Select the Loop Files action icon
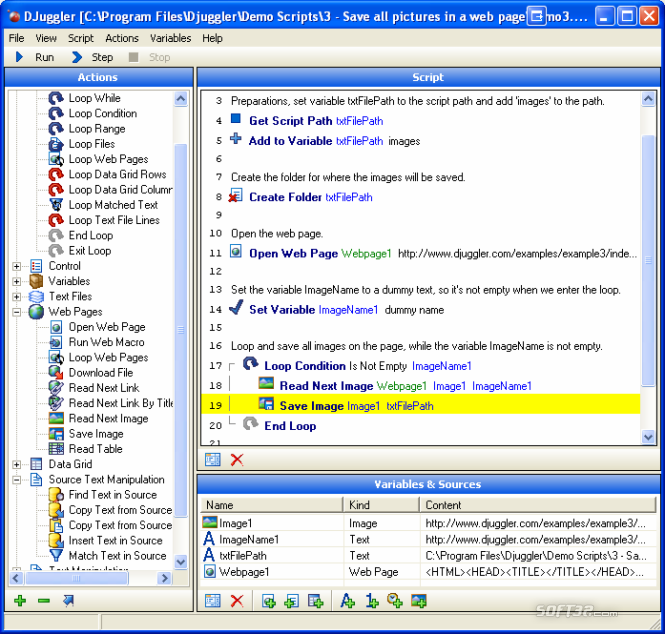665x634 pixels. tap(56, 144)
